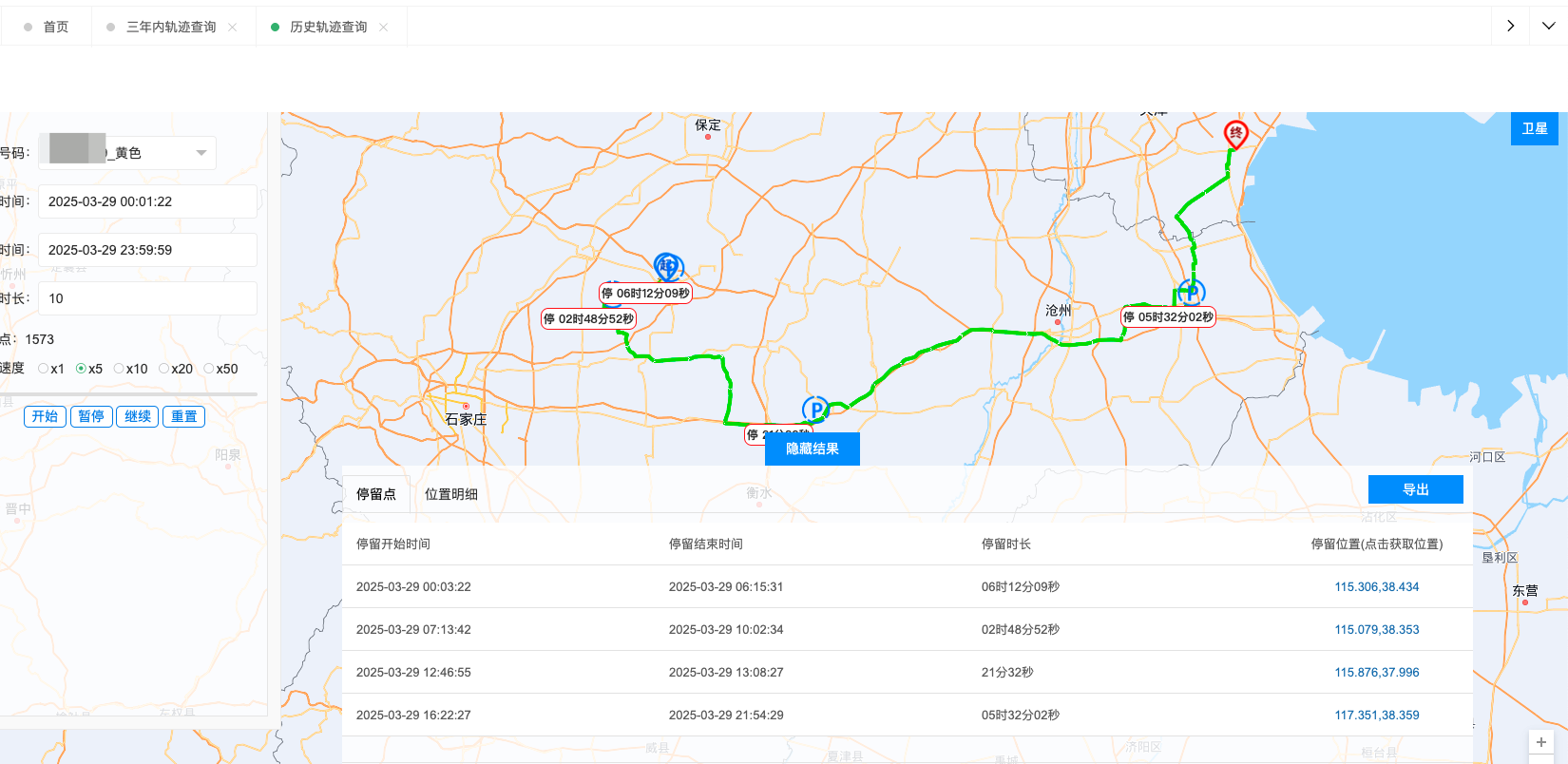Pause playback with the 暂停 button

[x=91, y=416]
